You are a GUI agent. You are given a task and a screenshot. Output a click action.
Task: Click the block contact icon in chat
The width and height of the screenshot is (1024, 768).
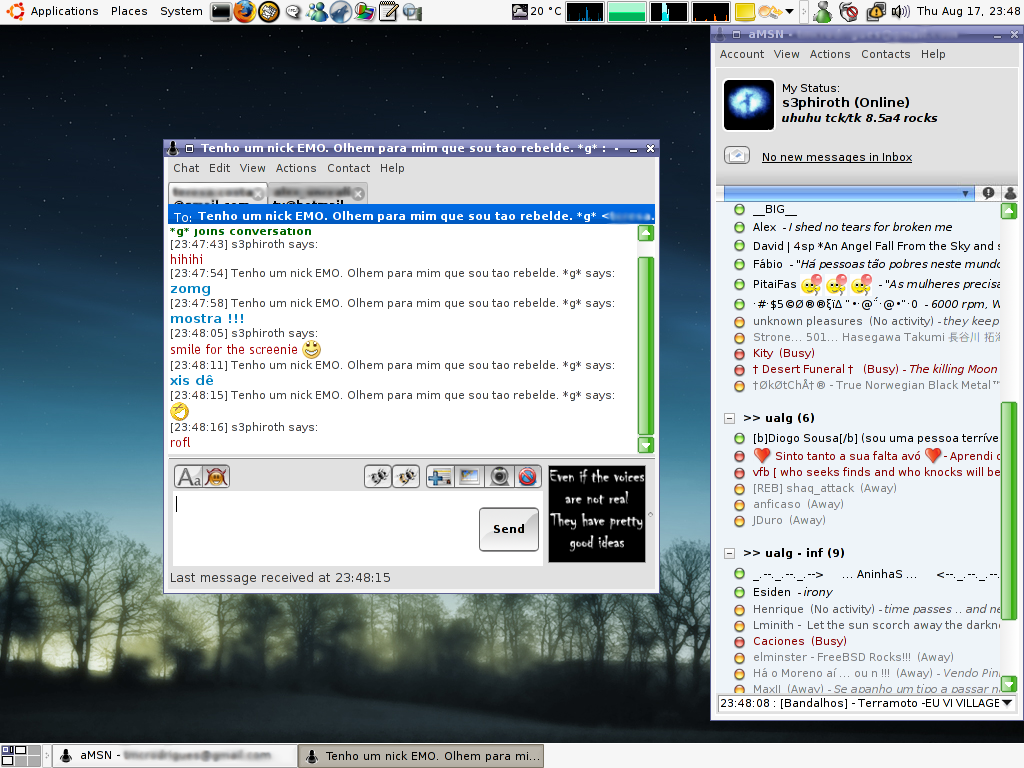pos(528,477)
